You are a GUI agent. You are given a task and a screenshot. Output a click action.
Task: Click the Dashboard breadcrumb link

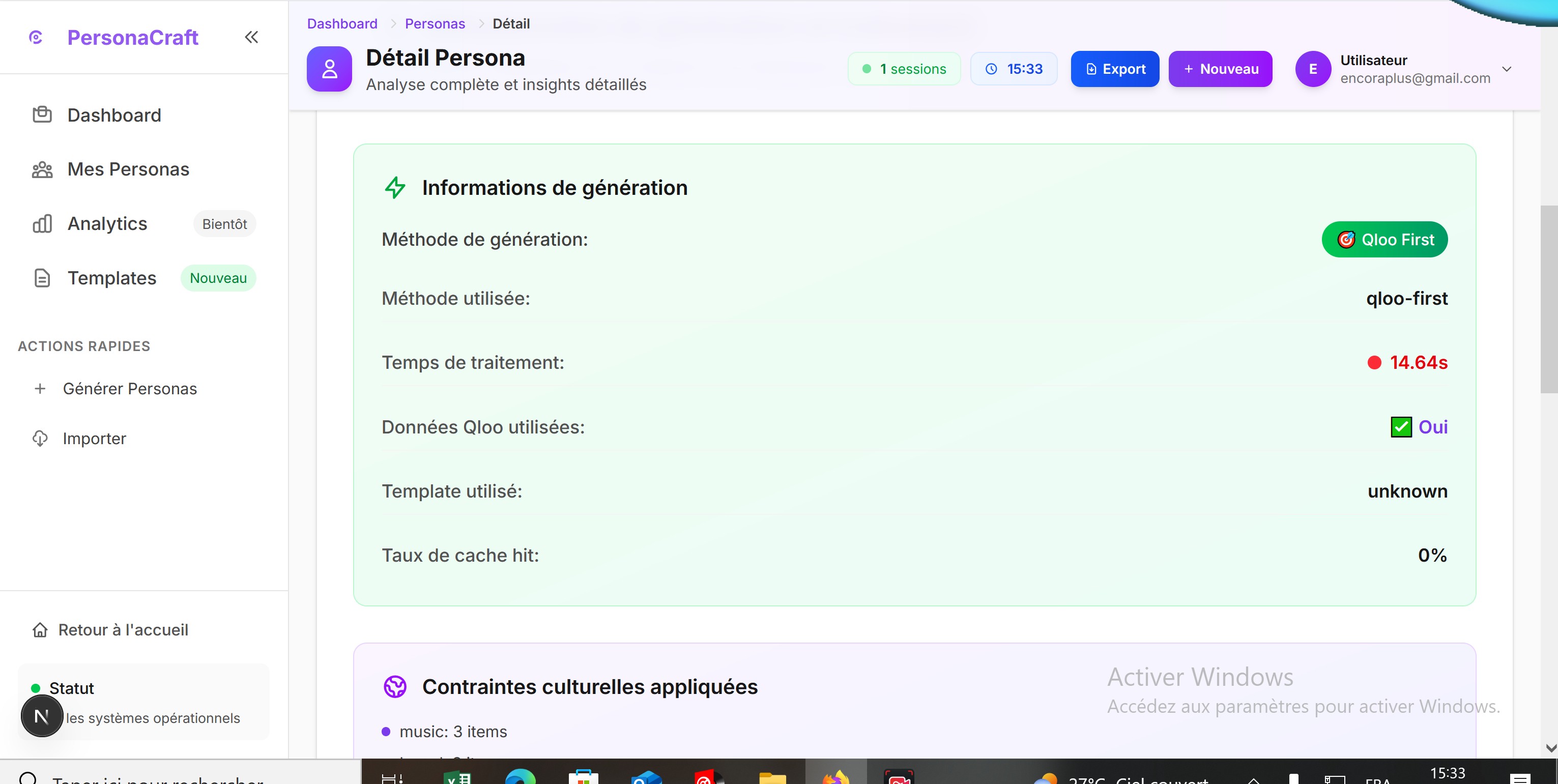tap(342, 23)
